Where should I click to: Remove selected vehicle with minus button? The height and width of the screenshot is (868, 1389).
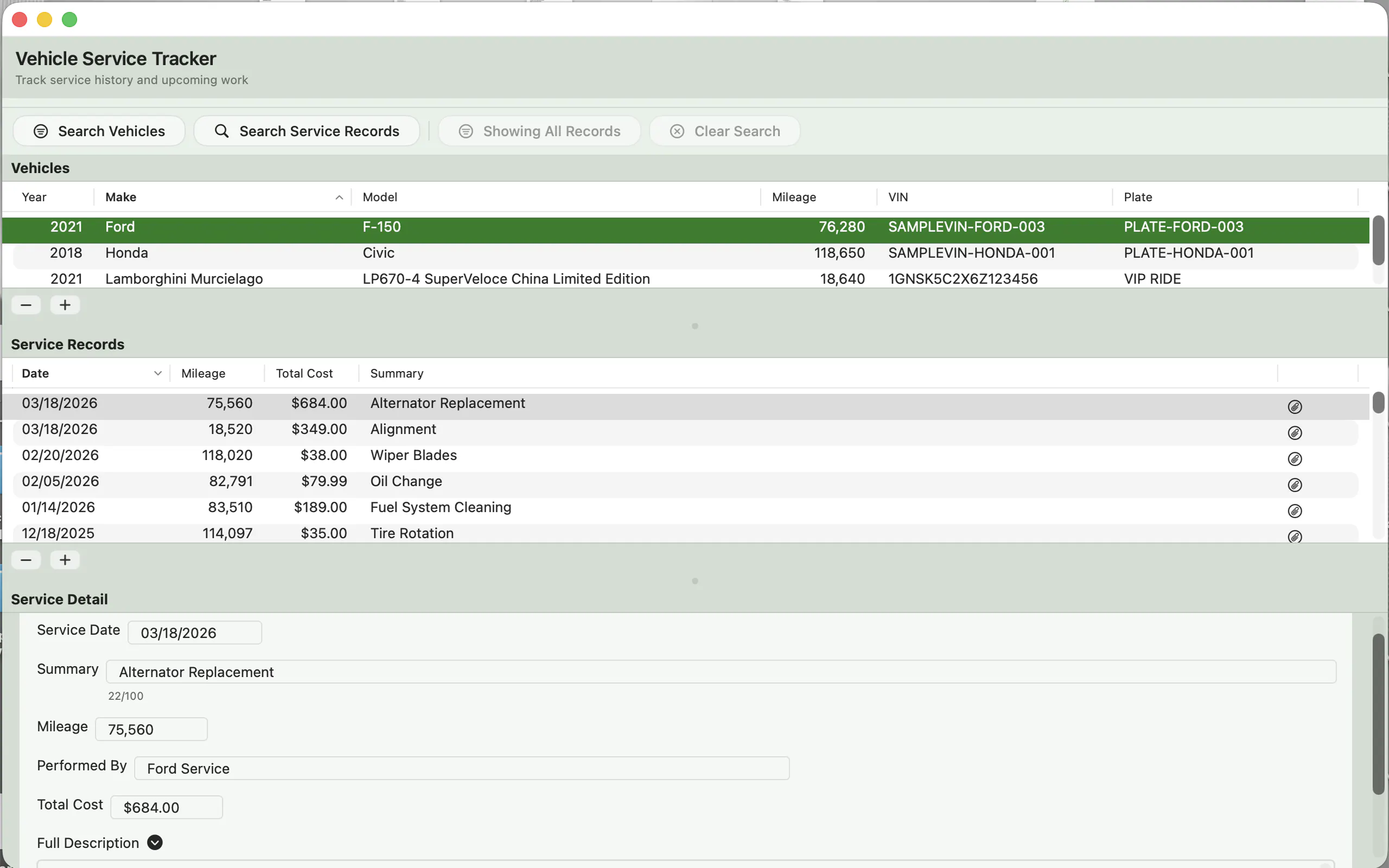point(26,305)
